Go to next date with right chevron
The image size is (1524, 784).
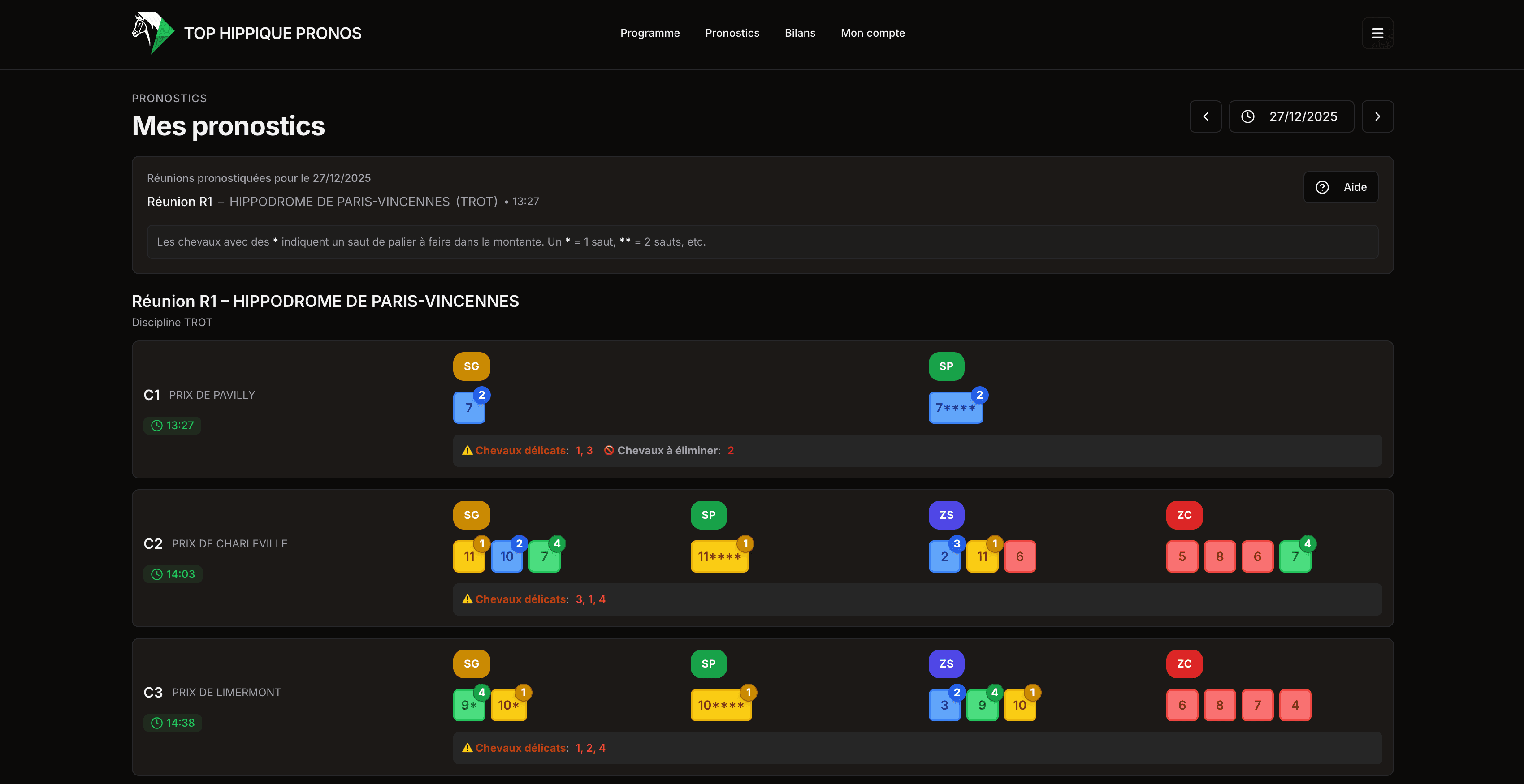(1377, 116)
